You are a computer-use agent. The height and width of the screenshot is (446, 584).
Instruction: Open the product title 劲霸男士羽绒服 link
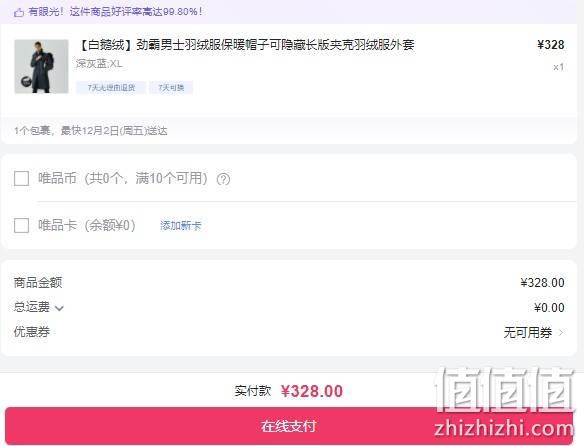coord(246,45)
